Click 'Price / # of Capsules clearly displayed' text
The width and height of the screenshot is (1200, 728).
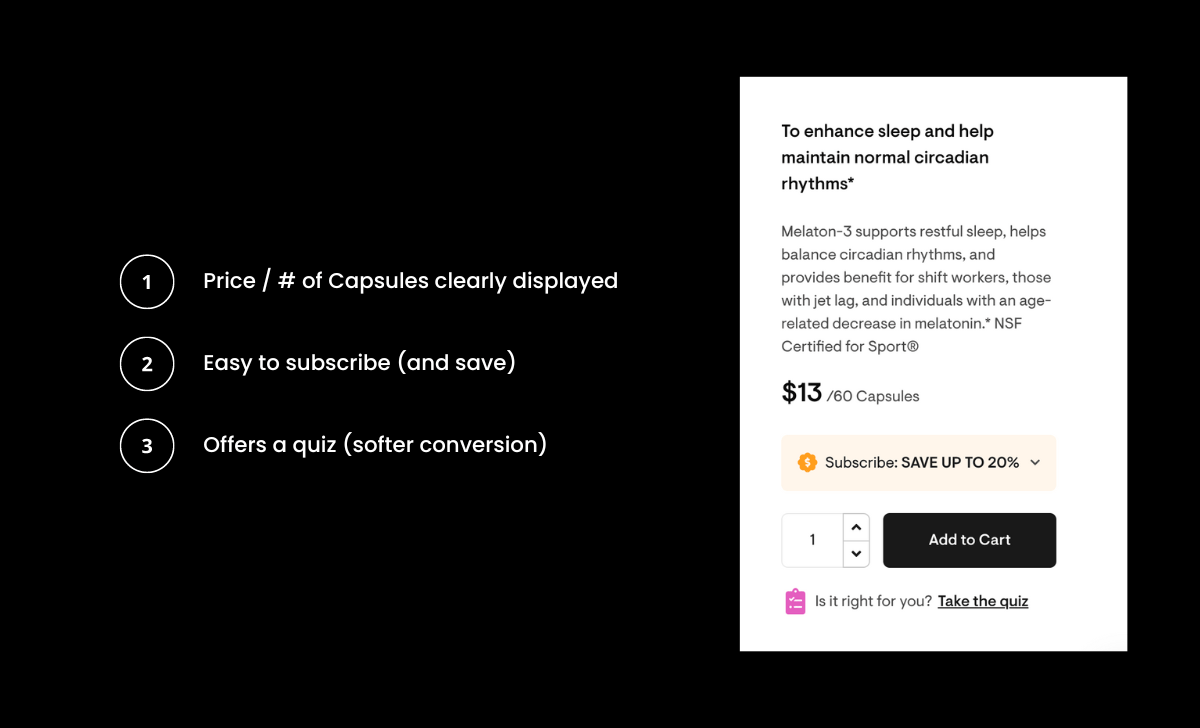(x=410, y=281)
